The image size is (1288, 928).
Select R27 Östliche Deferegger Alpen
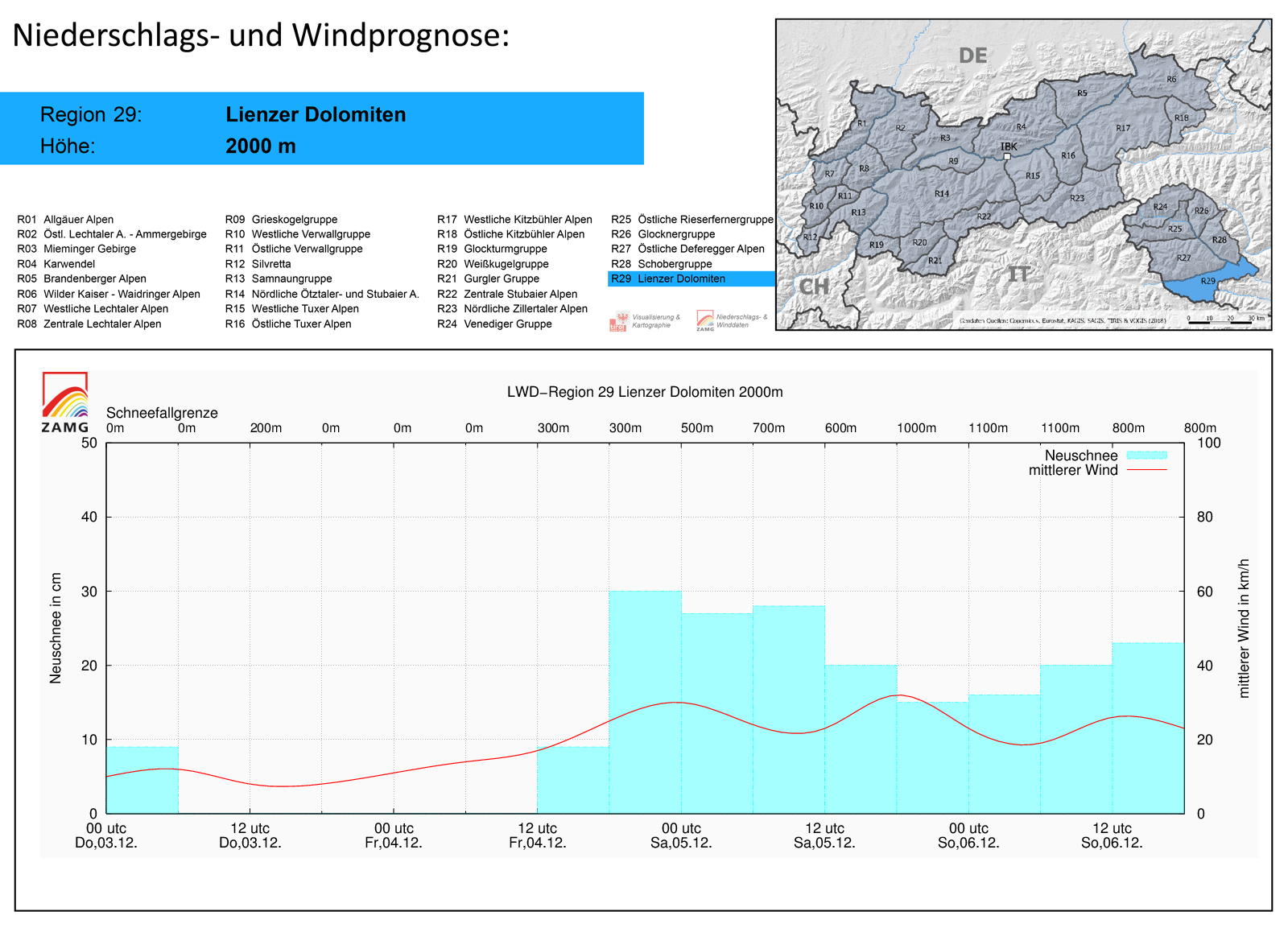[x=688, y=249]
